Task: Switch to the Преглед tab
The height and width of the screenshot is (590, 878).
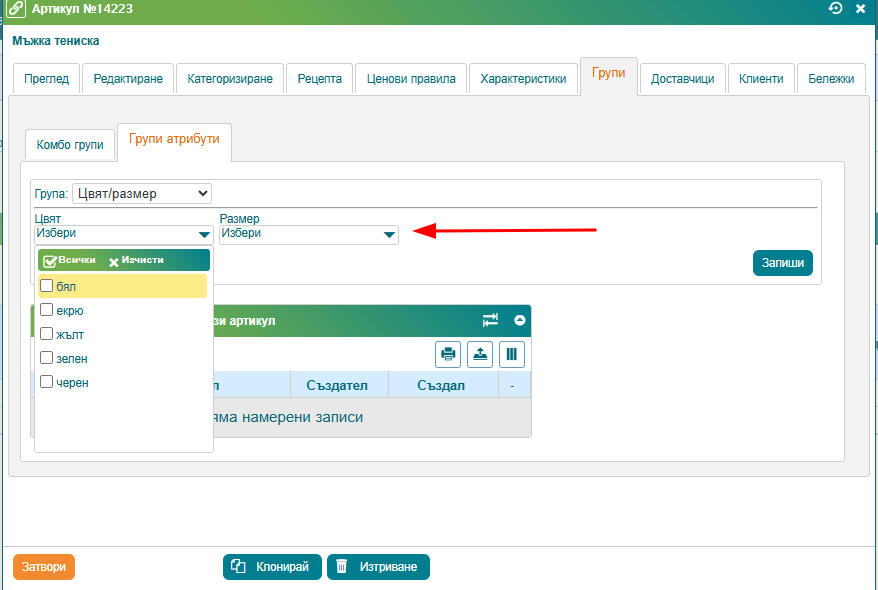Action: pos(46,79)
